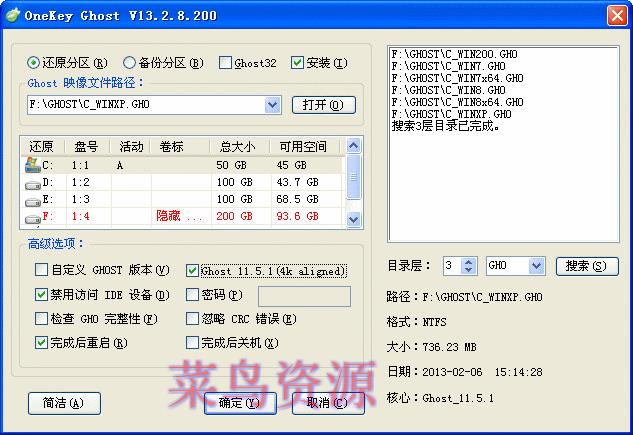Image resolution: width=633 pixels, height=435 pixels.
Task: Click the 总大小 column header
Action: coord(237,146)
